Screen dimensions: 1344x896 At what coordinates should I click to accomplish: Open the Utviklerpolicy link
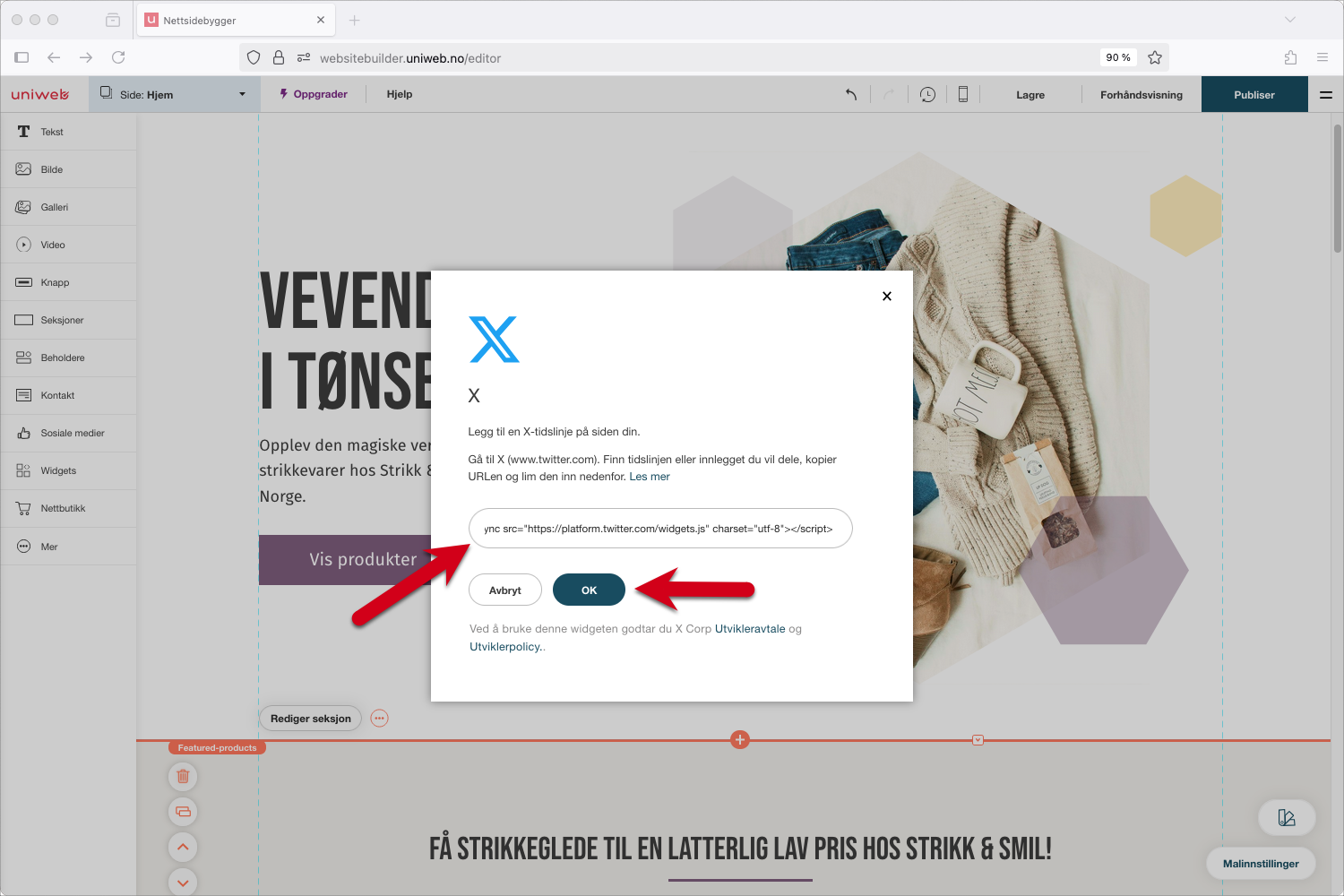[505, 647]
